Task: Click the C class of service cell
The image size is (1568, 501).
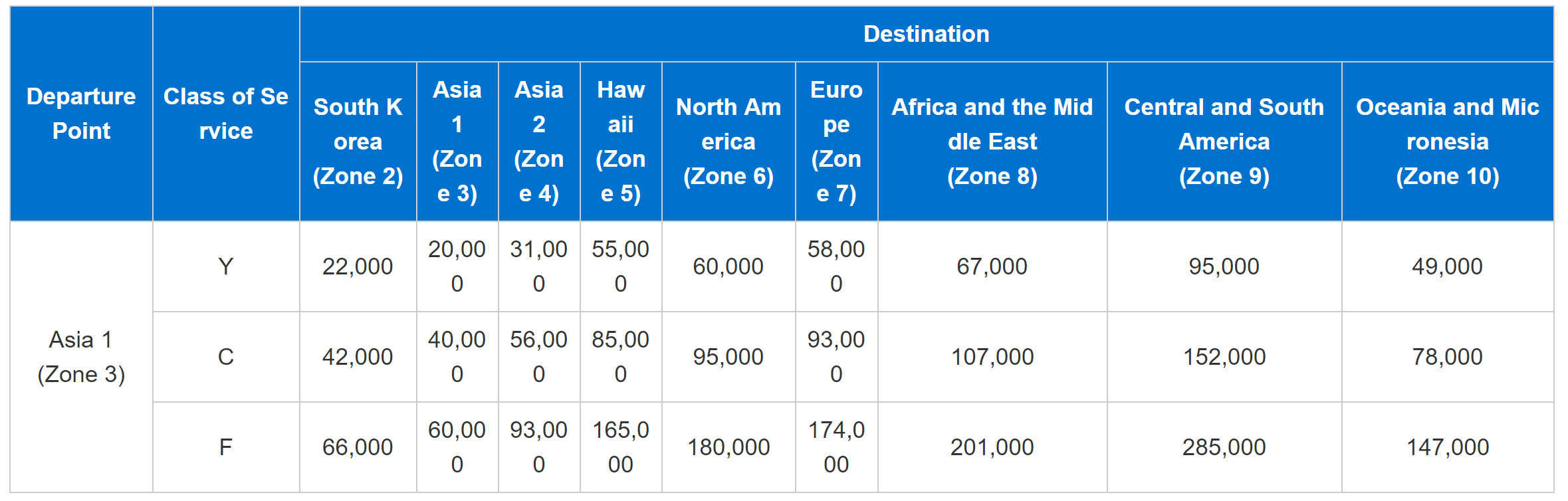Action: tap(226, 357)
